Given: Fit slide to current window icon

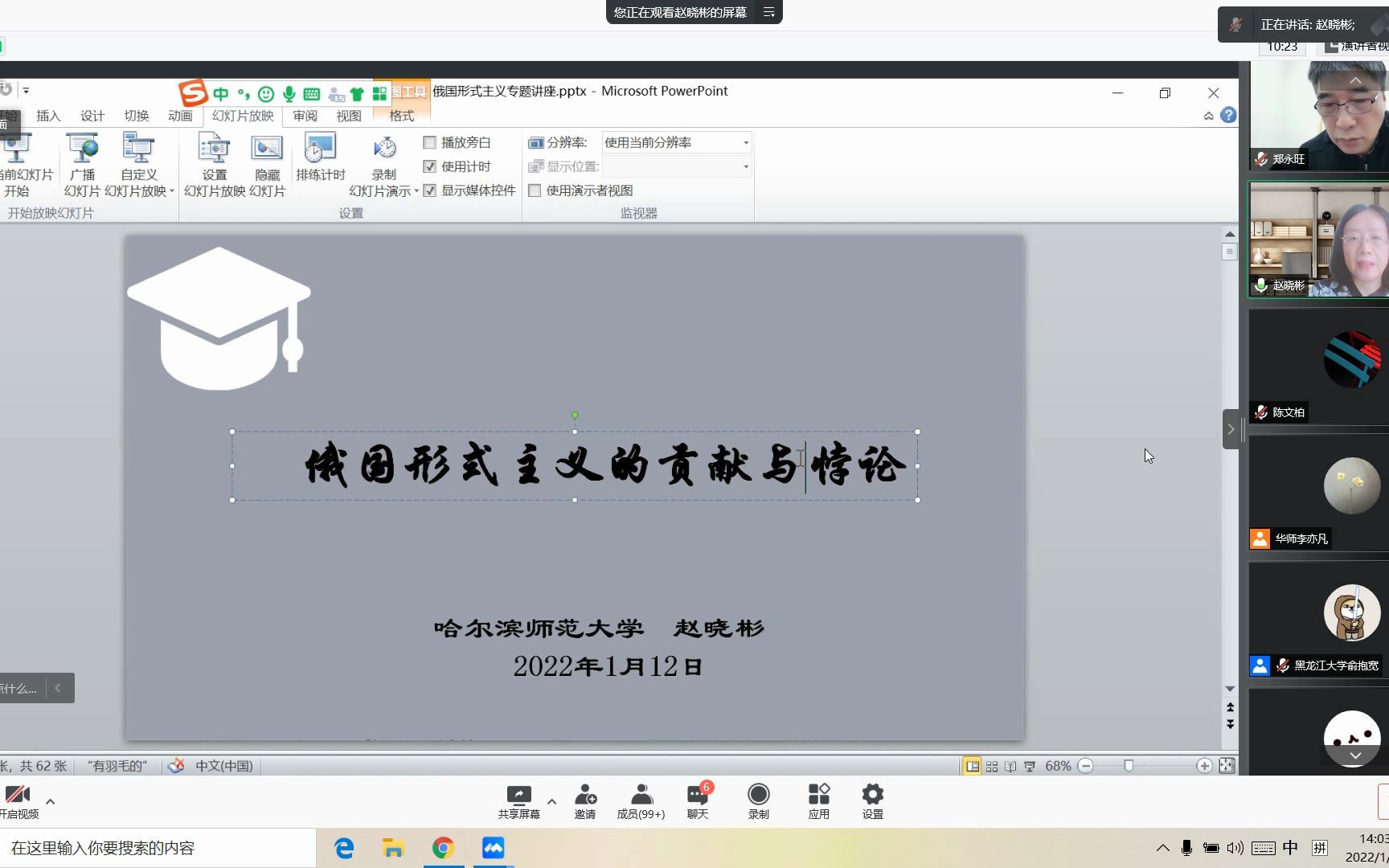Looking at the screenshot, I should point(1227,766).
